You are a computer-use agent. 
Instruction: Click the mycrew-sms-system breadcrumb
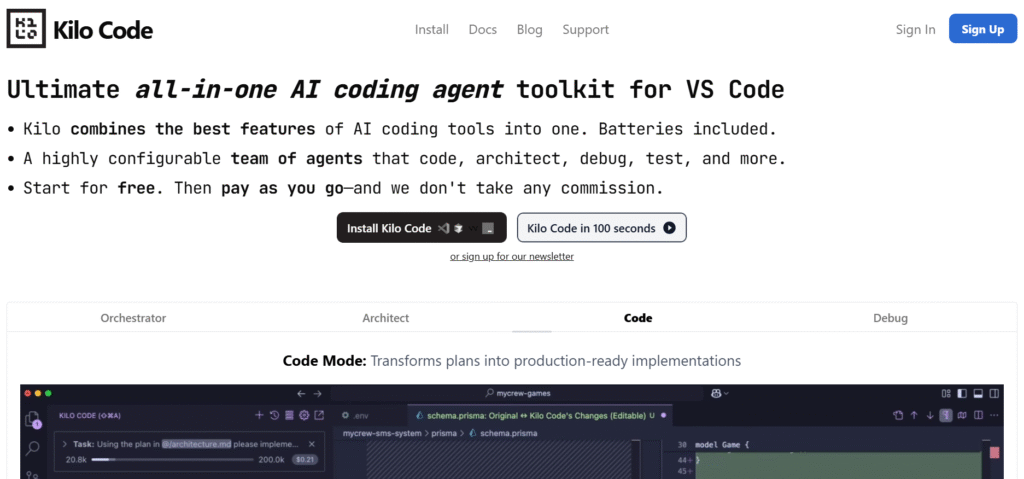tap(381, 433)
